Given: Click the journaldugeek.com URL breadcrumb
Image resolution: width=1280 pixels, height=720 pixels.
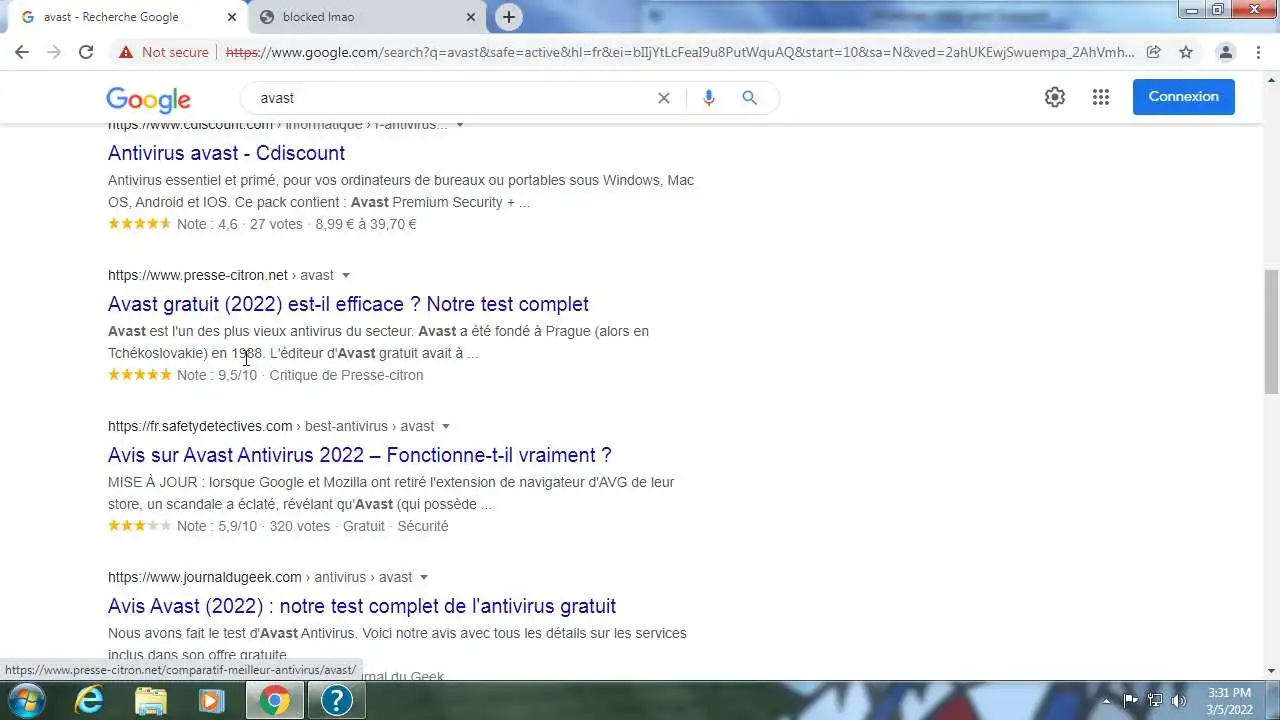Looking at the screenshot, I should coord(260,577).
